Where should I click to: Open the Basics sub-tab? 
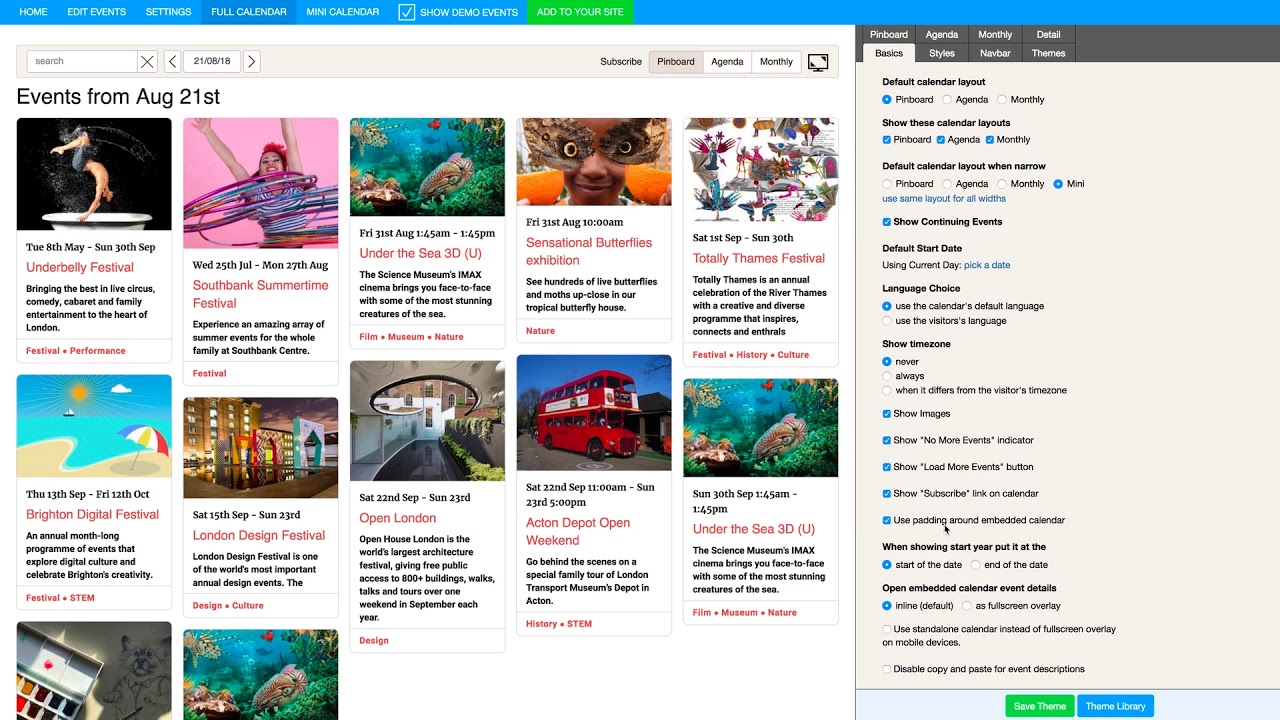click(x=889, y=53)
